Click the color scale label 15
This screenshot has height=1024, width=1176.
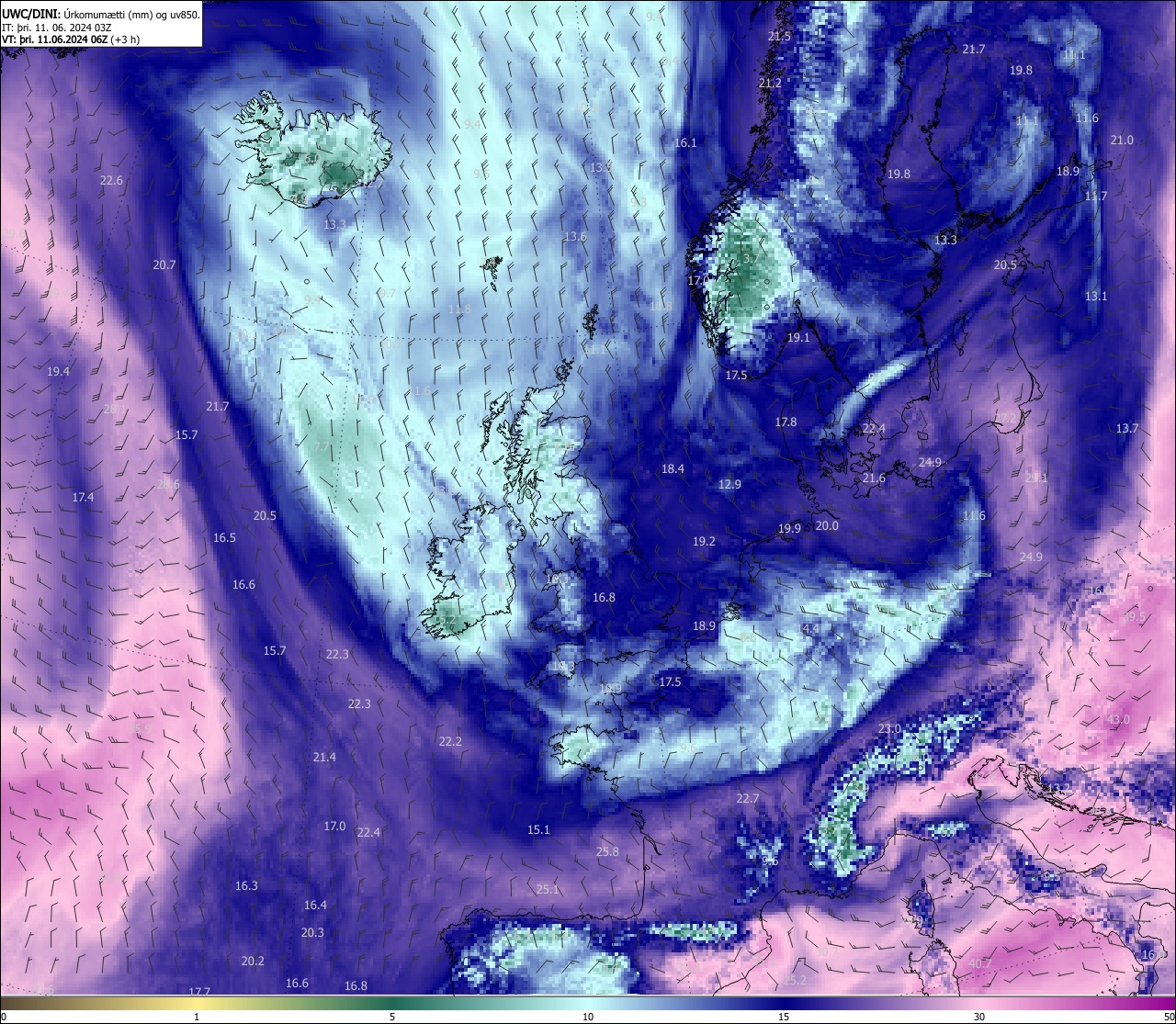pos(784,1017)
